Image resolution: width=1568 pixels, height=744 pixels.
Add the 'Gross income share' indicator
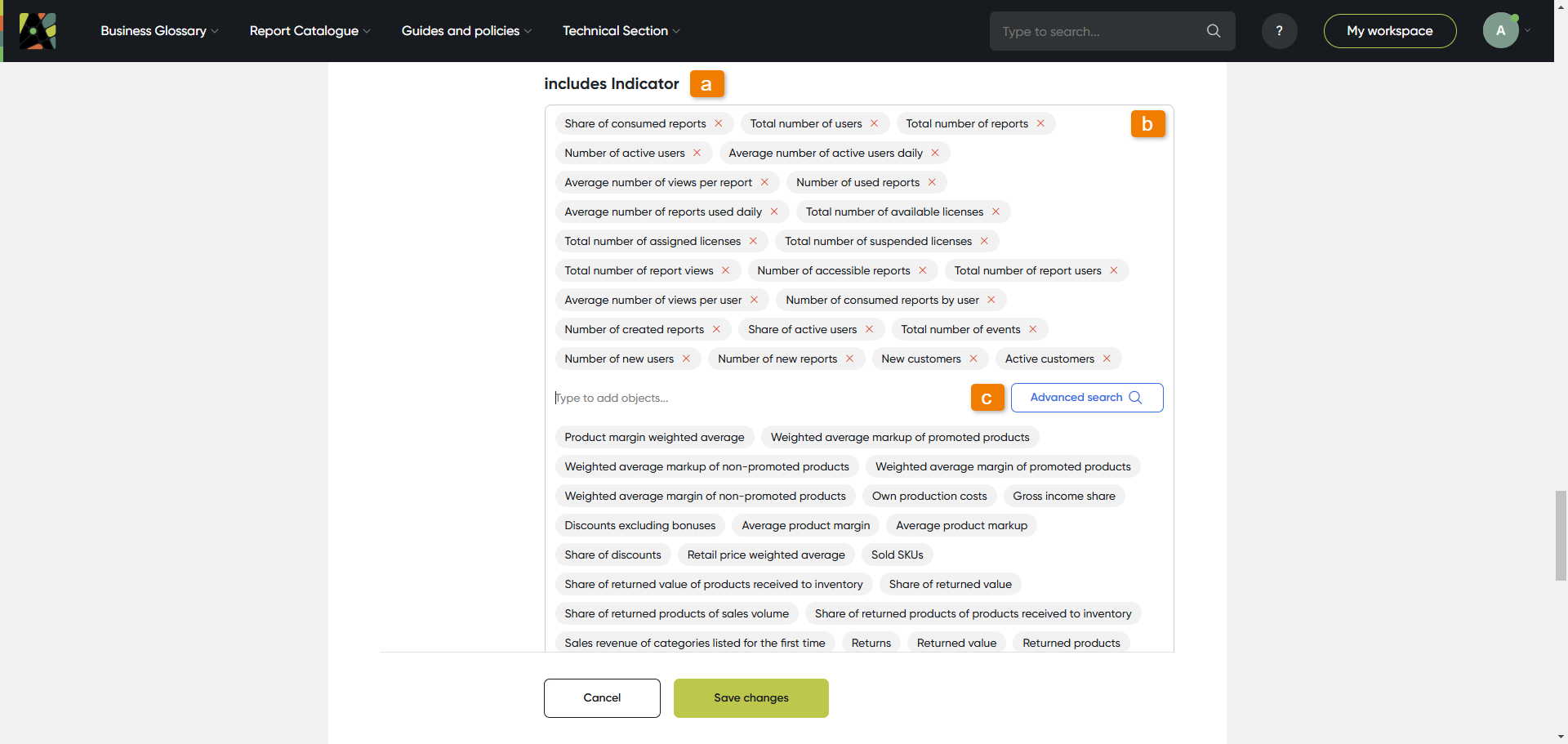[1063, 496]
